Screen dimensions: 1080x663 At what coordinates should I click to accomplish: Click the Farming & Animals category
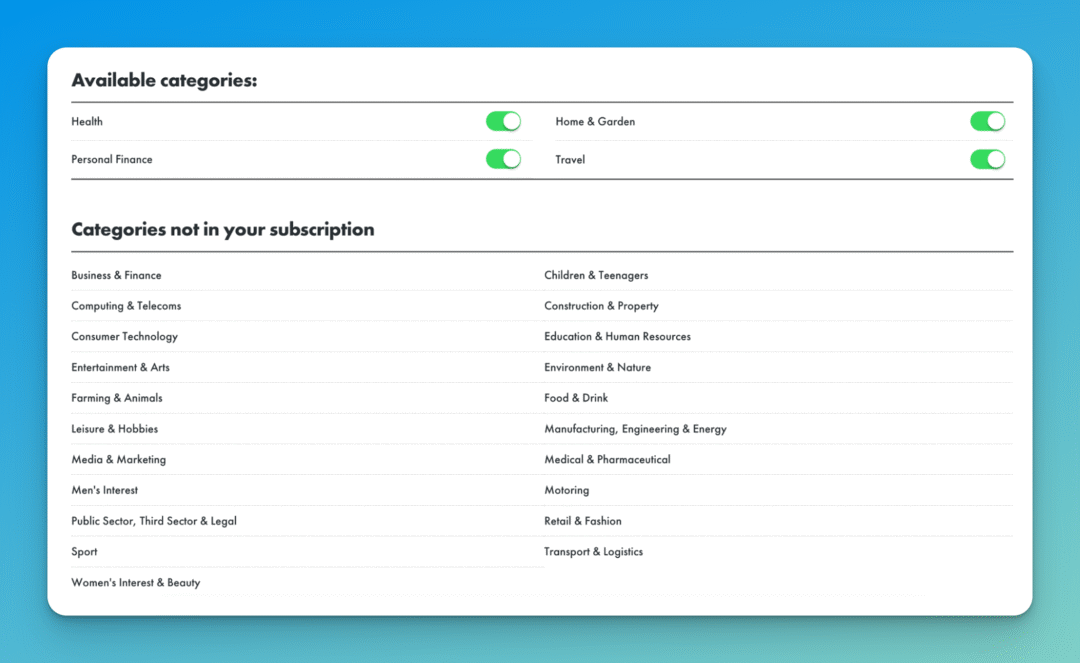pos(117,398)
